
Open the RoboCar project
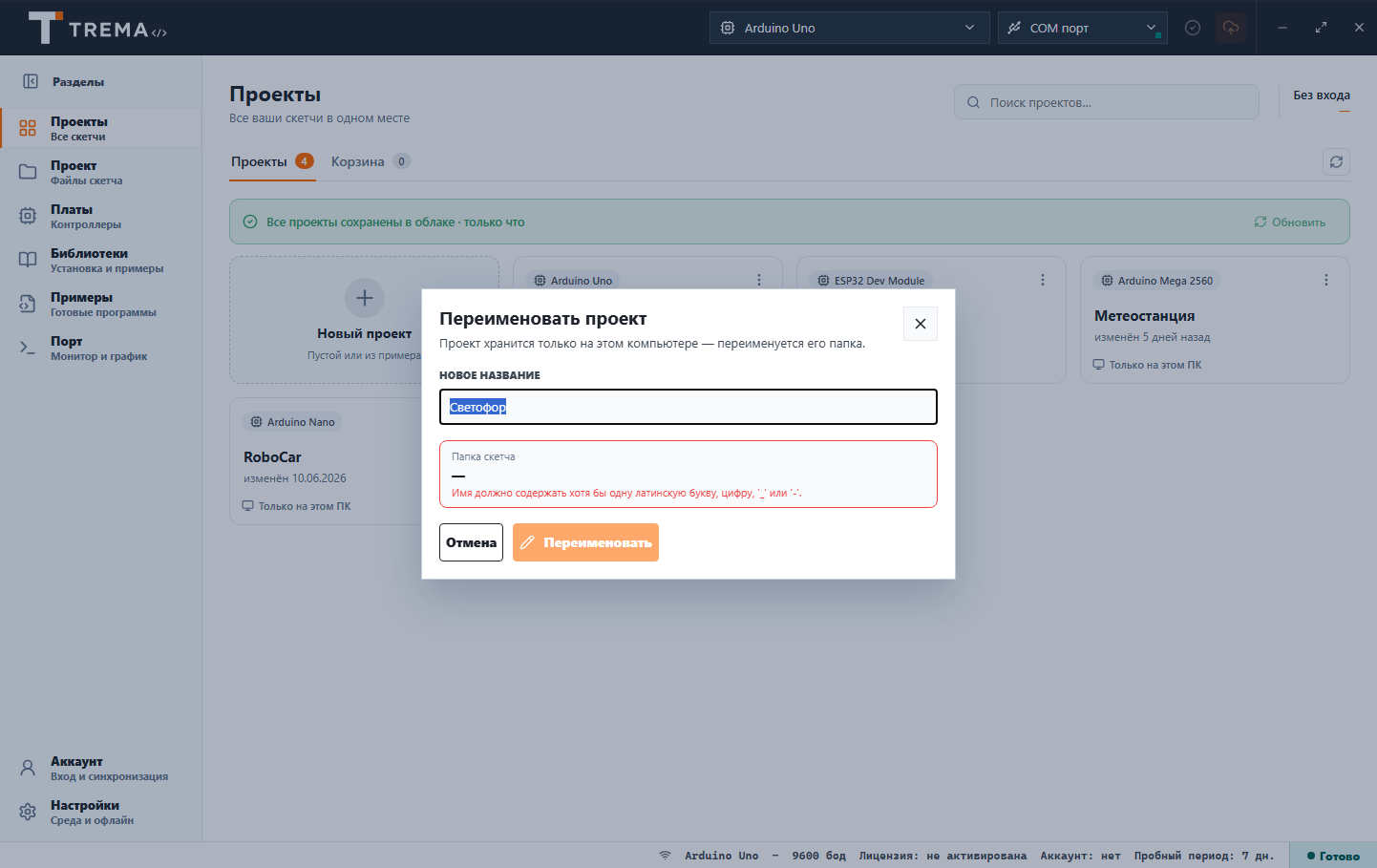pos(272,457)
